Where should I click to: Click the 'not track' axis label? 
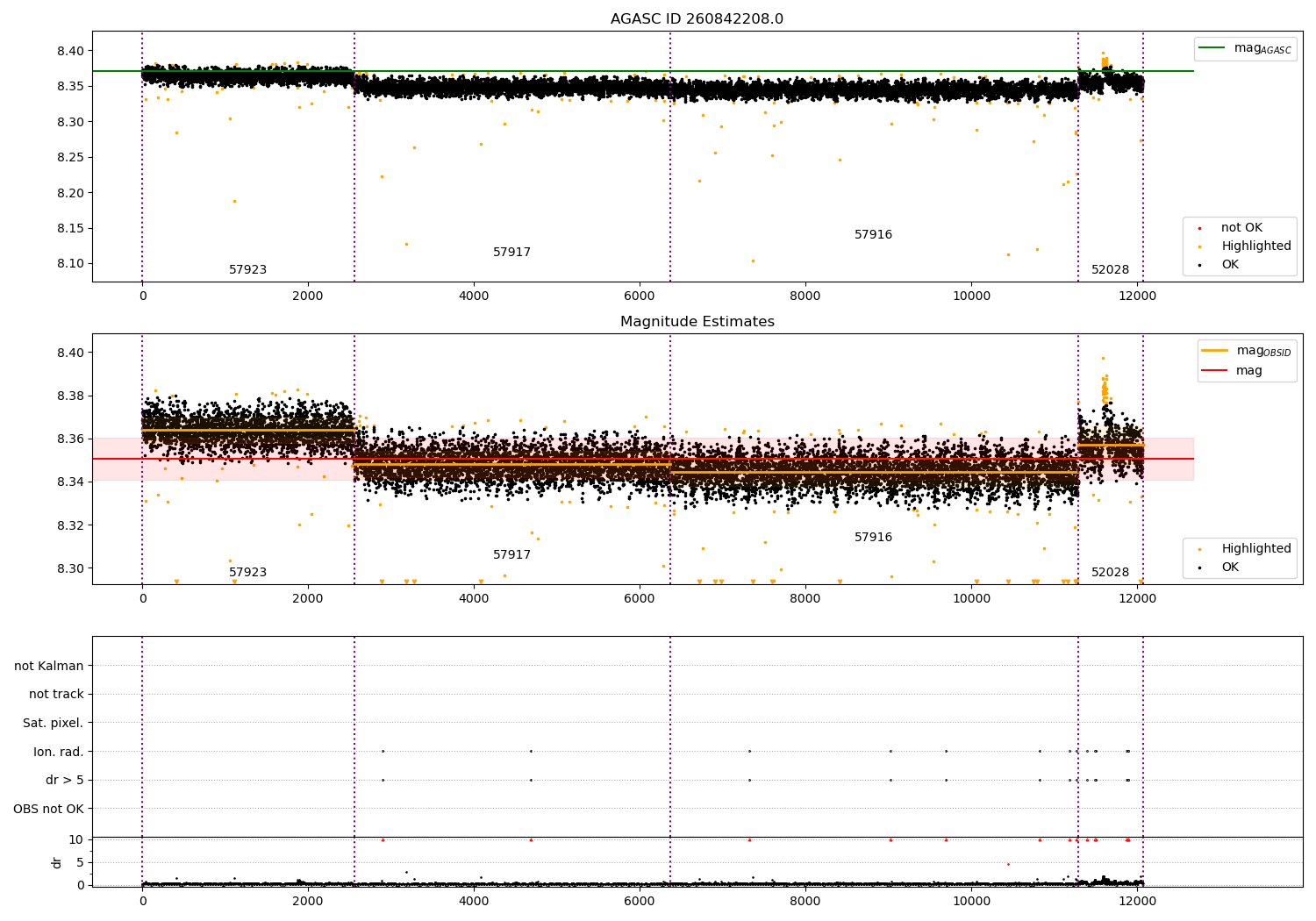pyautogui.click(x=56, y=695)
